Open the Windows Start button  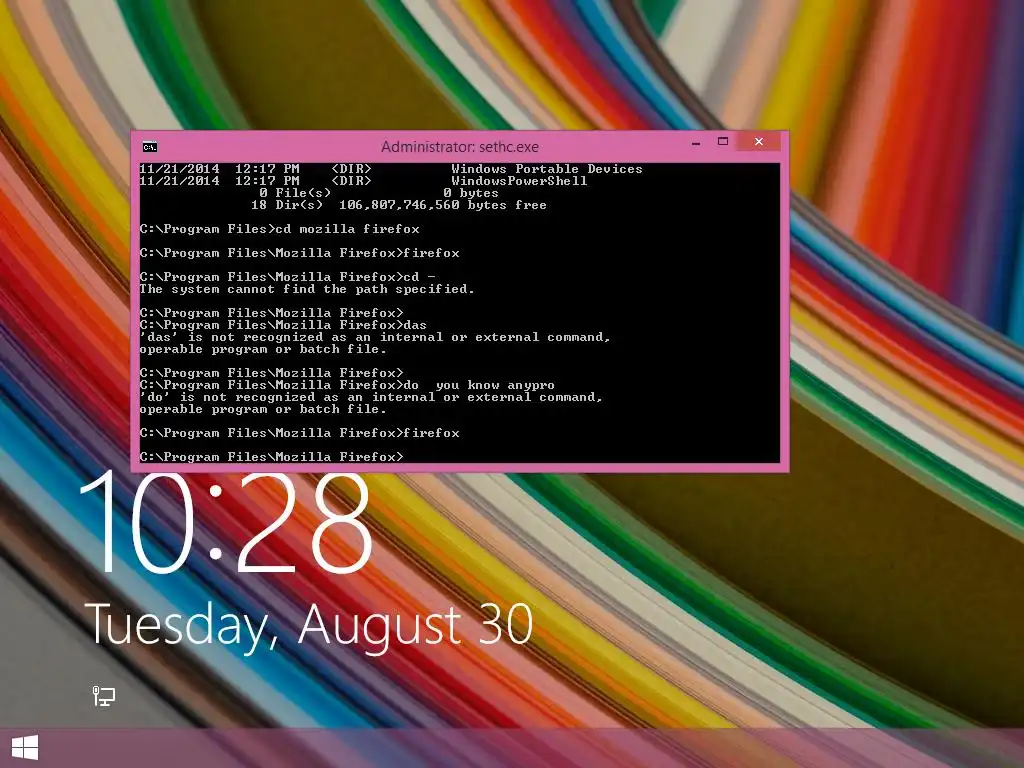coord(25,748)
